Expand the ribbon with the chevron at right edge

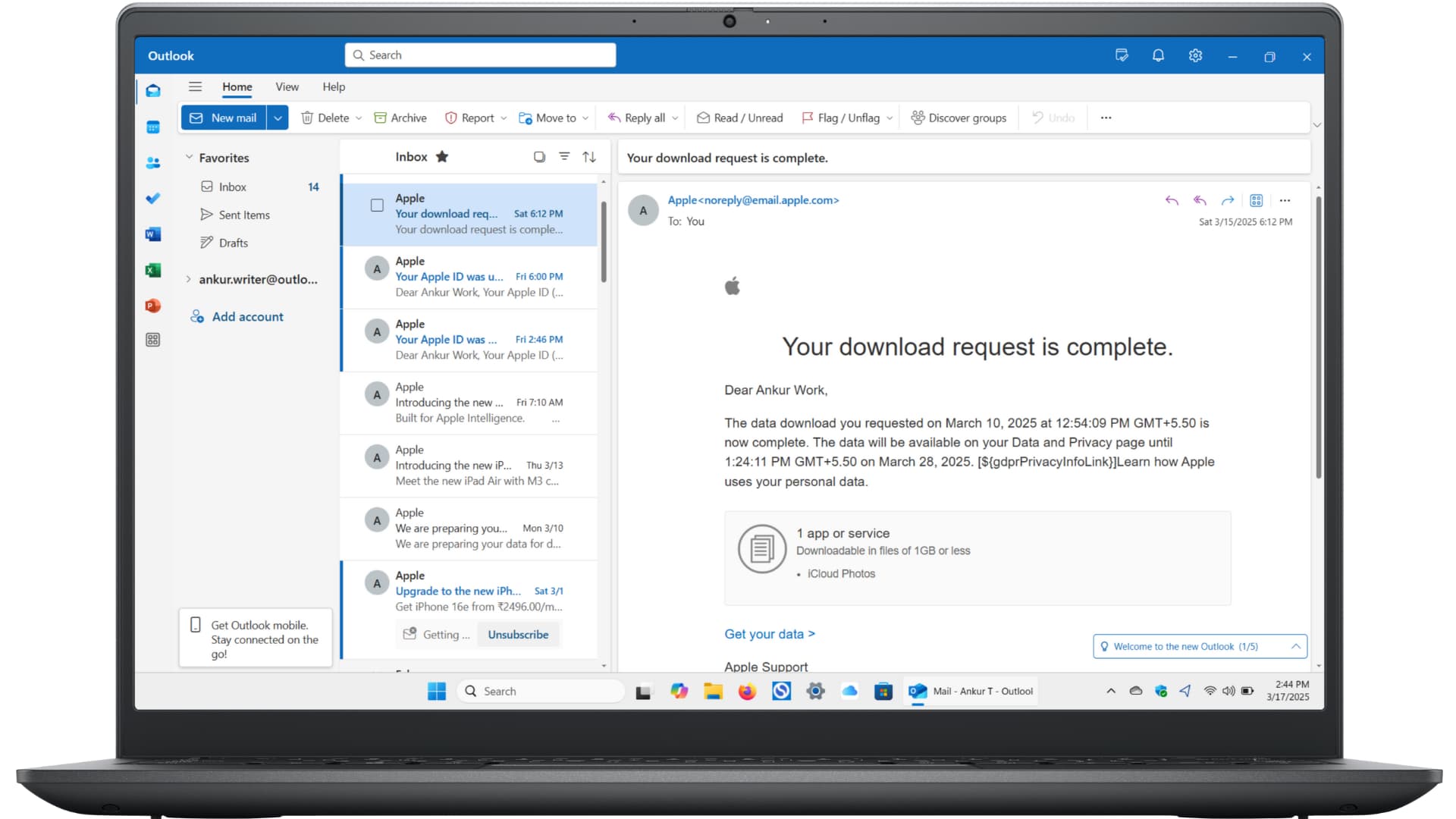[1317, 125]
